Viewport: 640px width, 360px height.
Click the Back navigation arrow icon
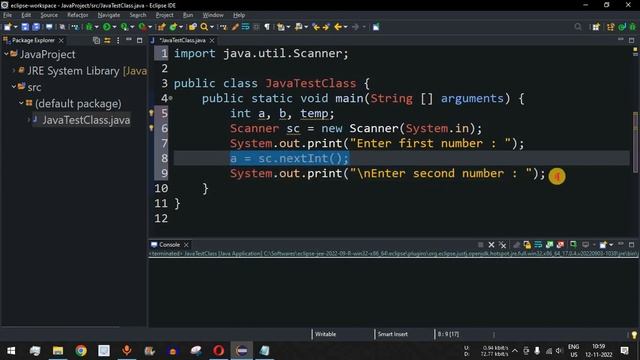[x=338, y=27]
